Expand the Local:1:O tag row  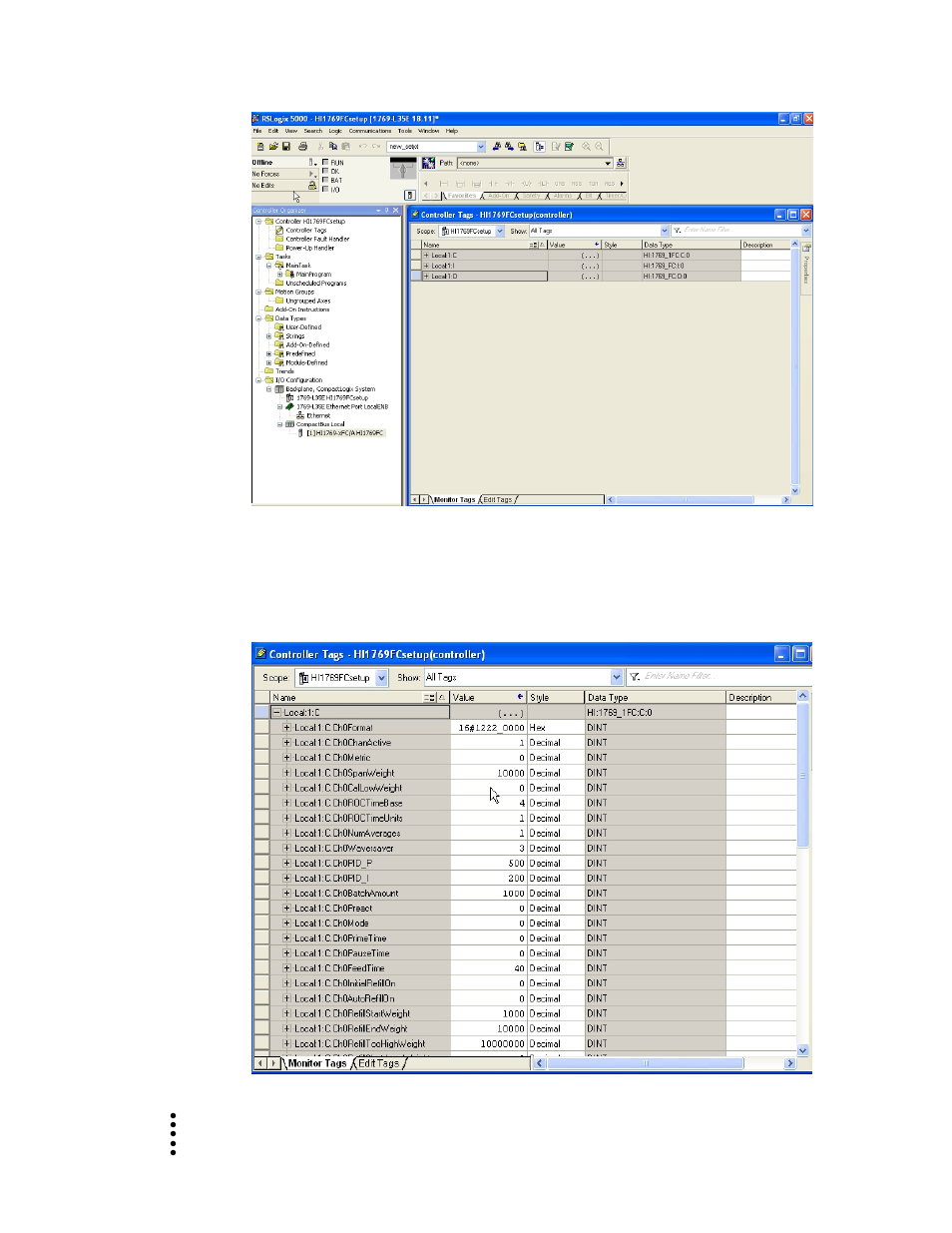[x=426, y=277]
